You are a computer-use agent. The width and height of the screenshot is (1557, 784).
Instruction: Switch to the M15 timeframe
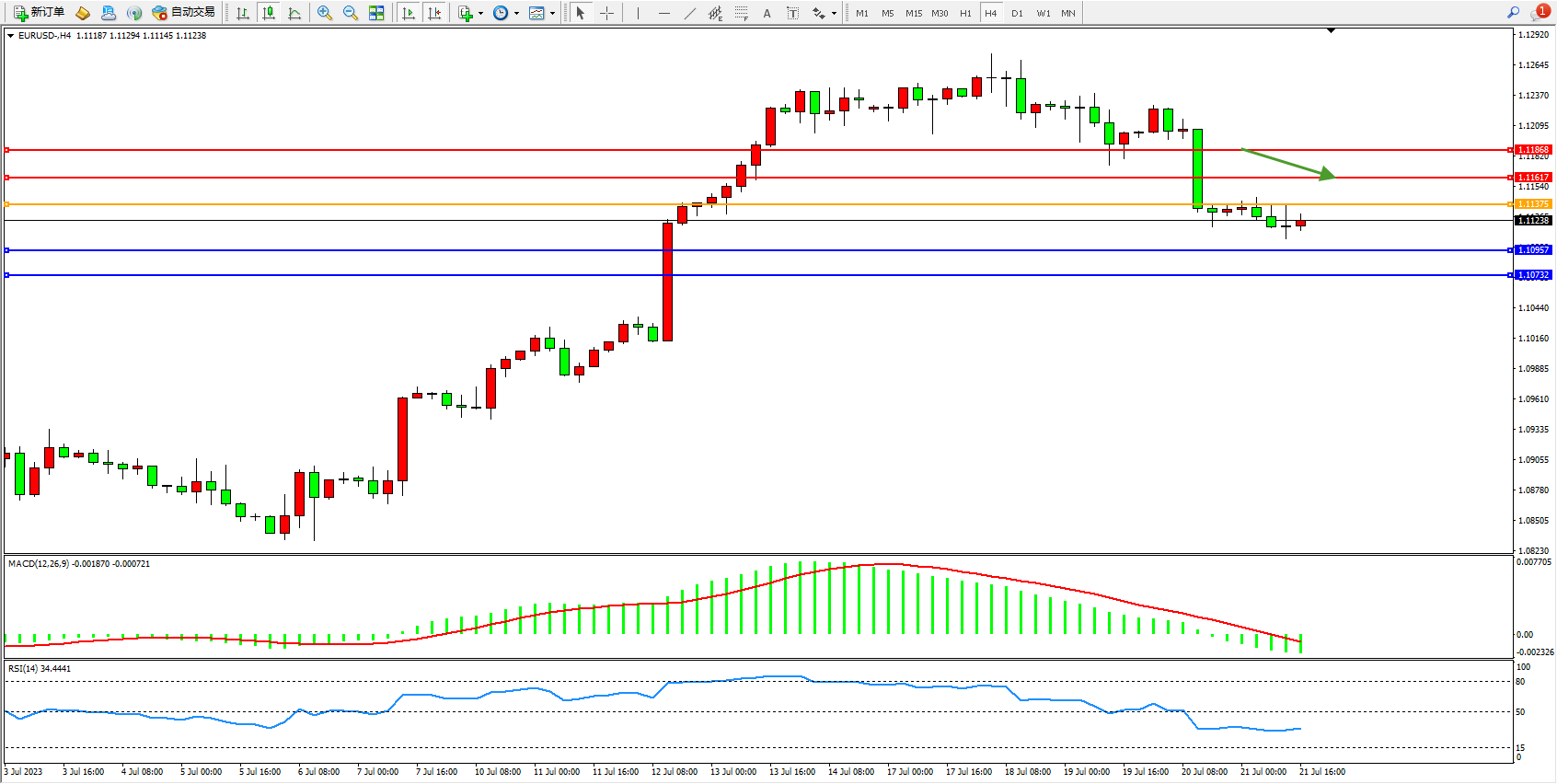(x=914, y=13)
